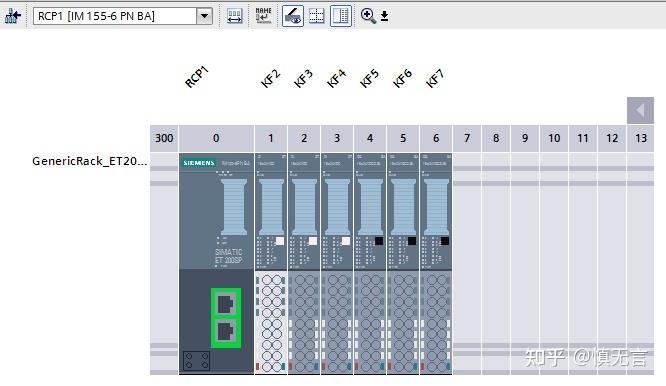Select the KF4 module in slot 3
The image size is (666, 386).
[337, 263]
